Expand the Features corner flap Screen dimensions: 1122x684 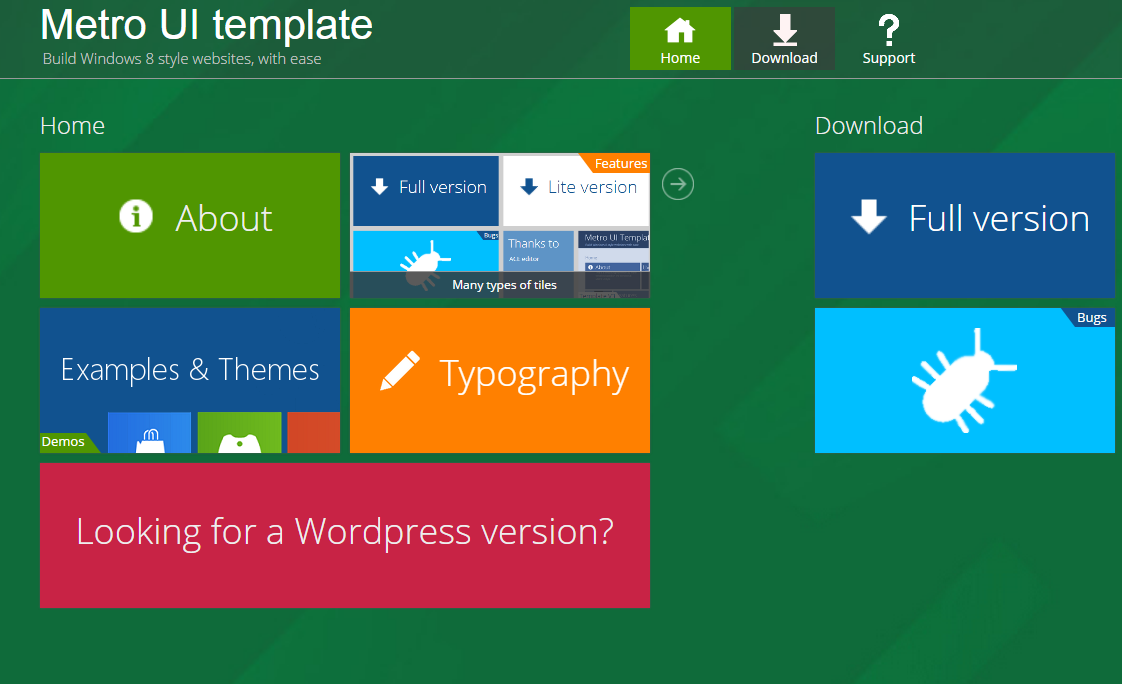coord(621,163)
